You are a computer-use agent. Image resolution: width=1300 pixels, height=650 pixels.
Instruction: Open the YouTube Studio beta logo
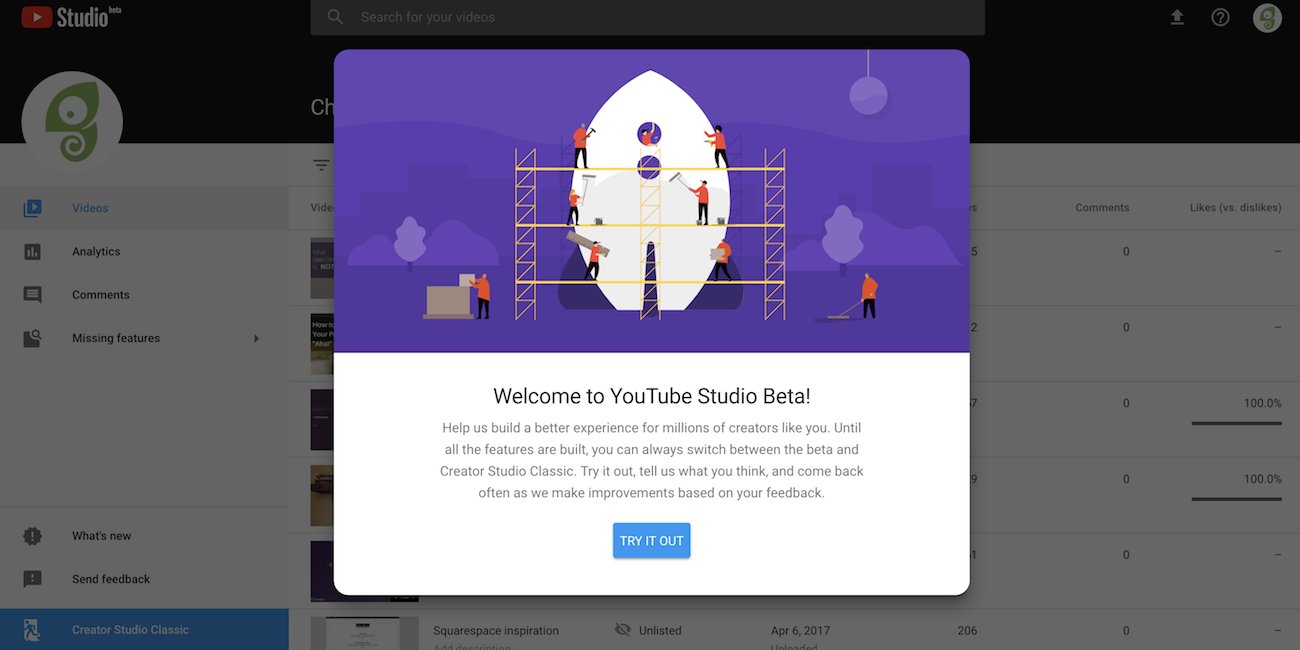[x=71, y=16]
